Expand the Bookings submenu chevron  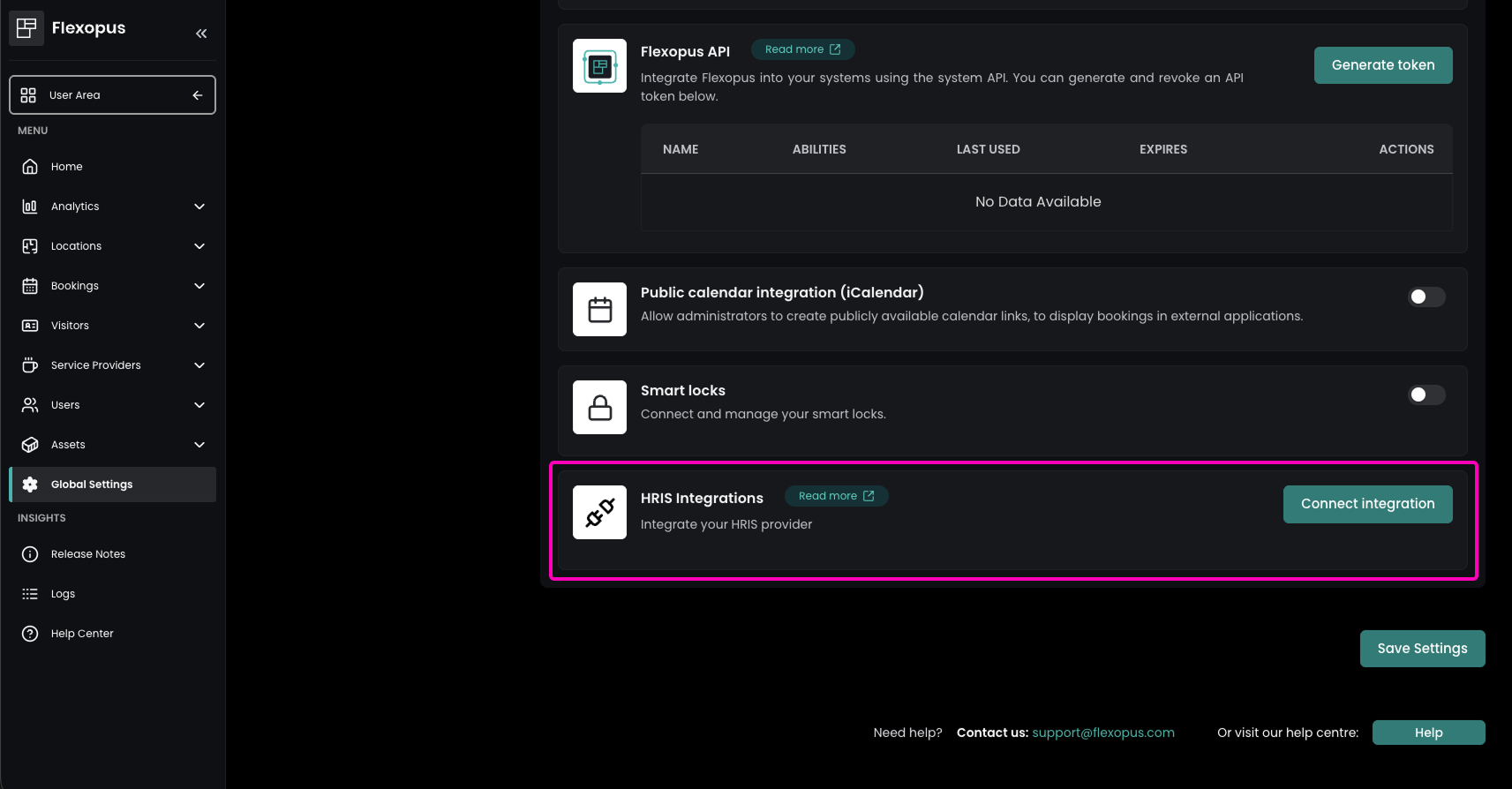click(x=199, y=286)
